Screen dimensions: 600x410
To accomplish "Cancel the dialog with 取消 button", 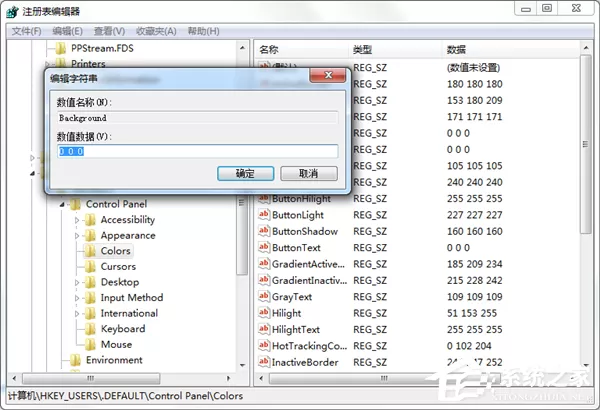I will click(309, 173).
